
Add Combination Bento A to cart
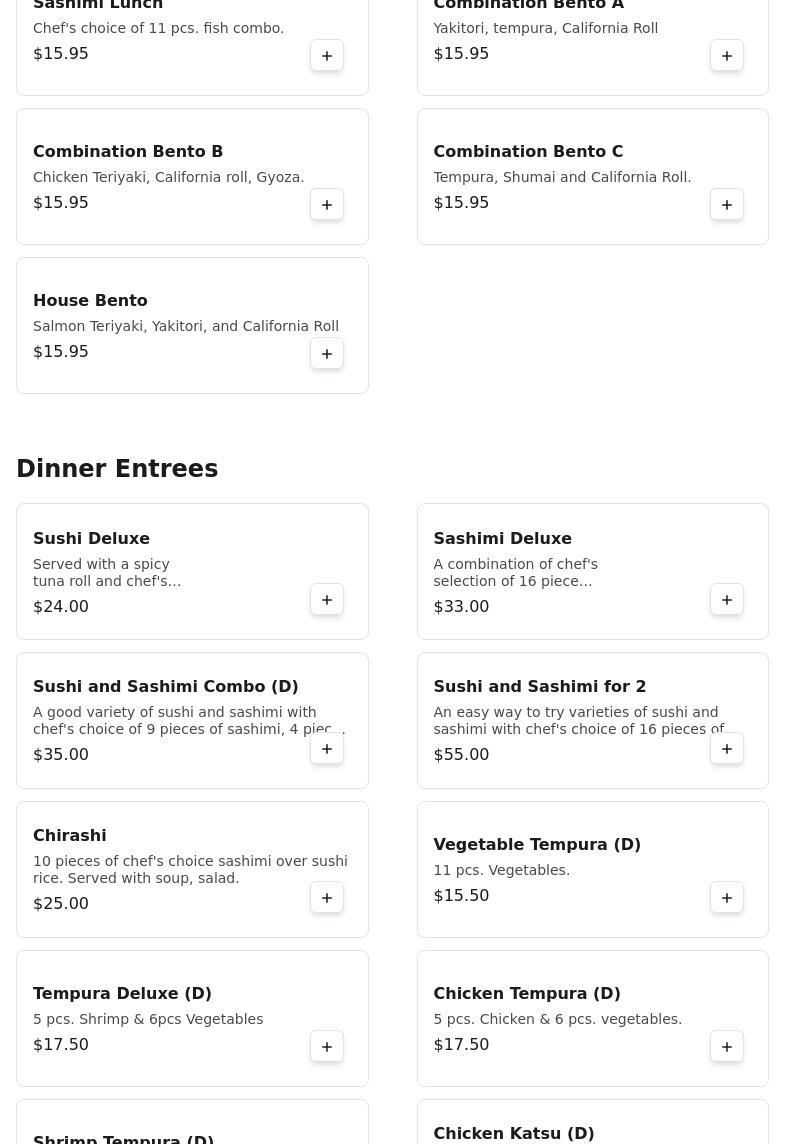pos(727,55)
